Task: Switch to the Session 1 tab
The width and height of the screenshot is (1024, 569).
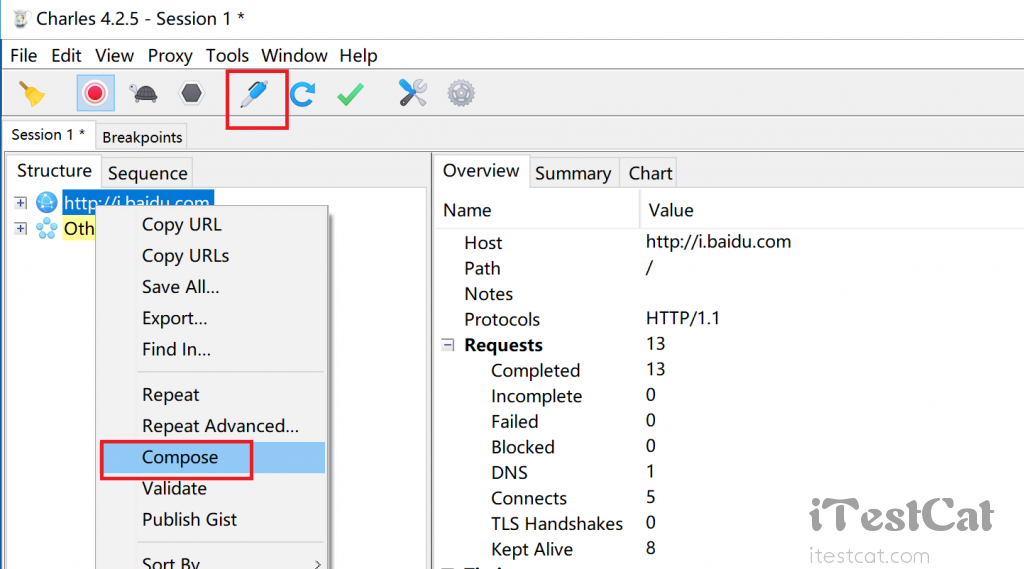Action: tap(48, 135)
